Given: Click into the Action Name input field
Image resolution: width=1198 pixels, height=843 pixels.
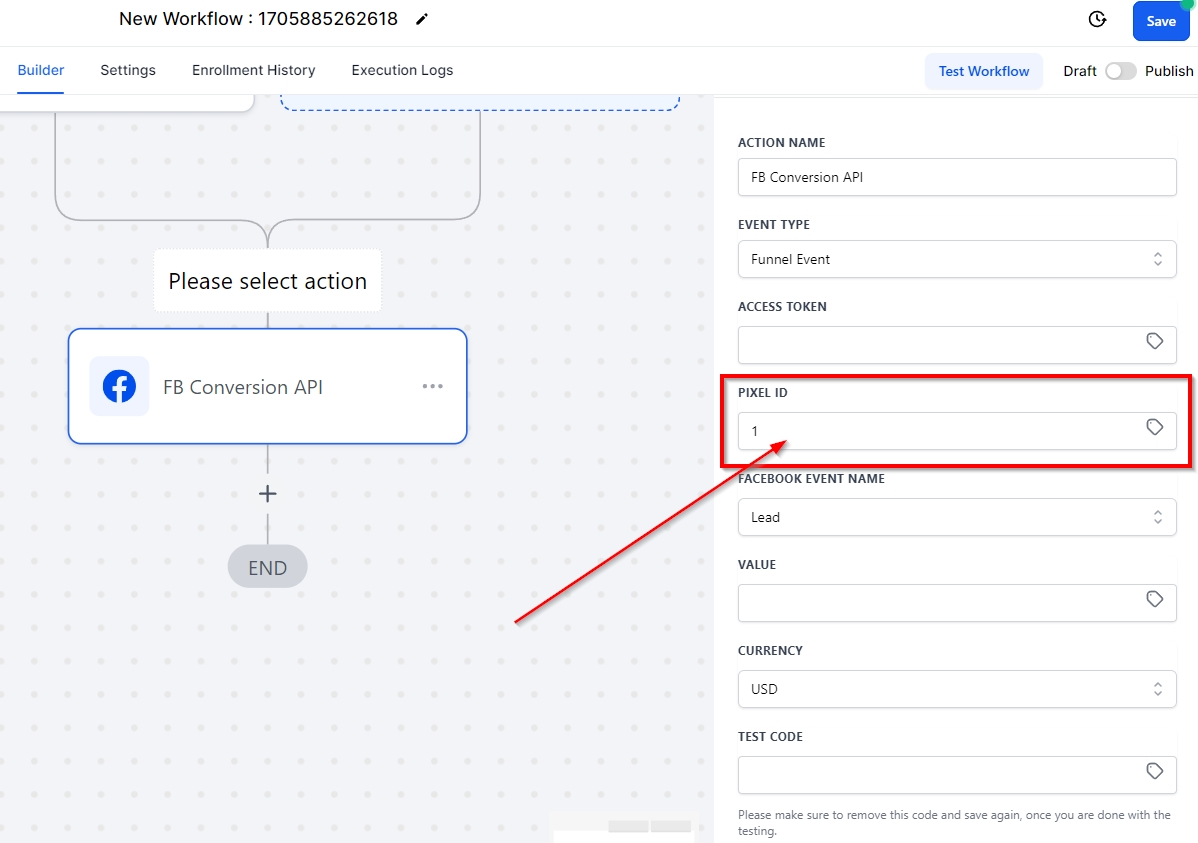Looking at the screenshot, I should [956, 177].
